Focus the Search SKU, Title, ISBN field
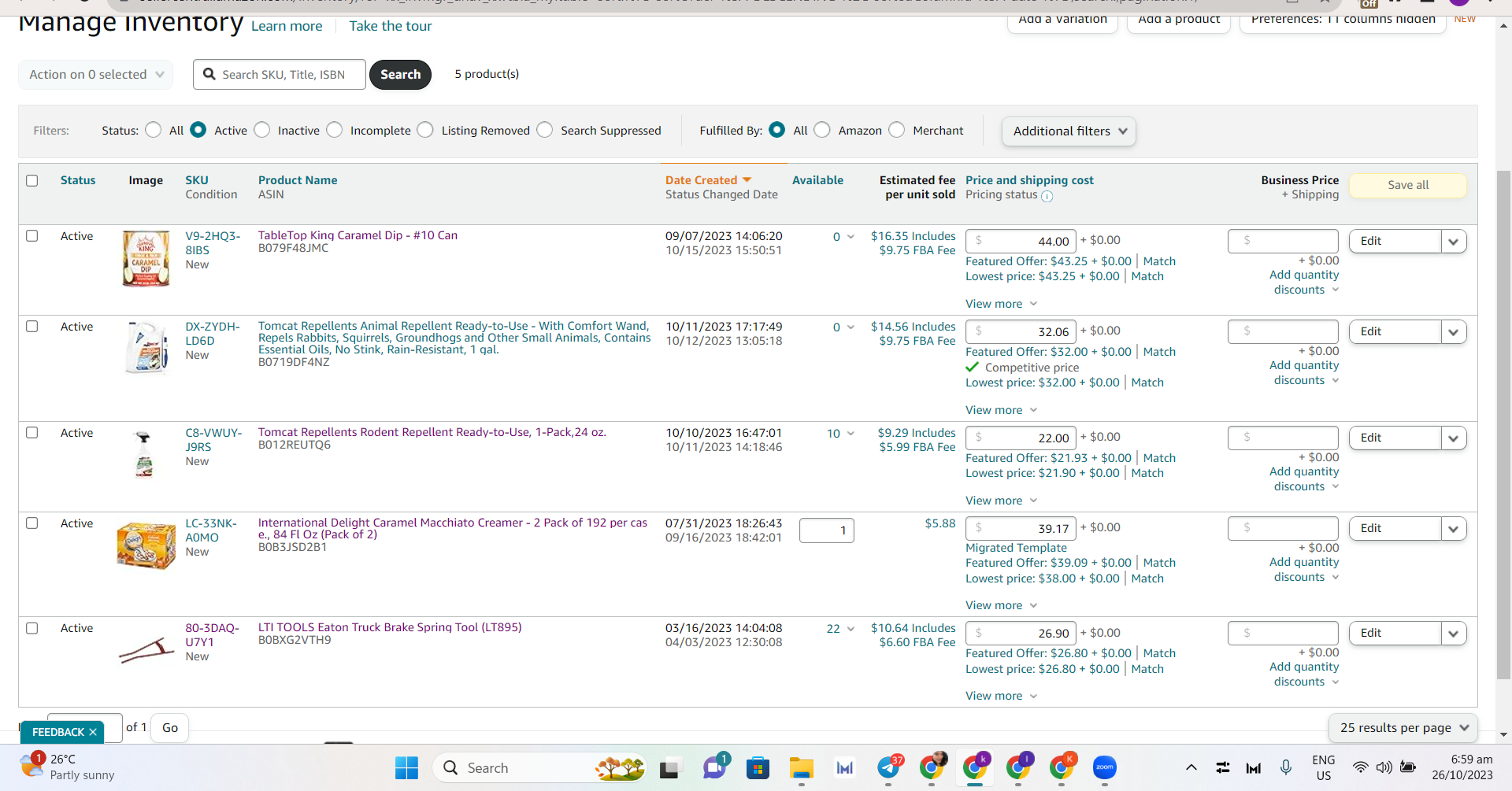The image size is (1512, 791). click(280, 75)
